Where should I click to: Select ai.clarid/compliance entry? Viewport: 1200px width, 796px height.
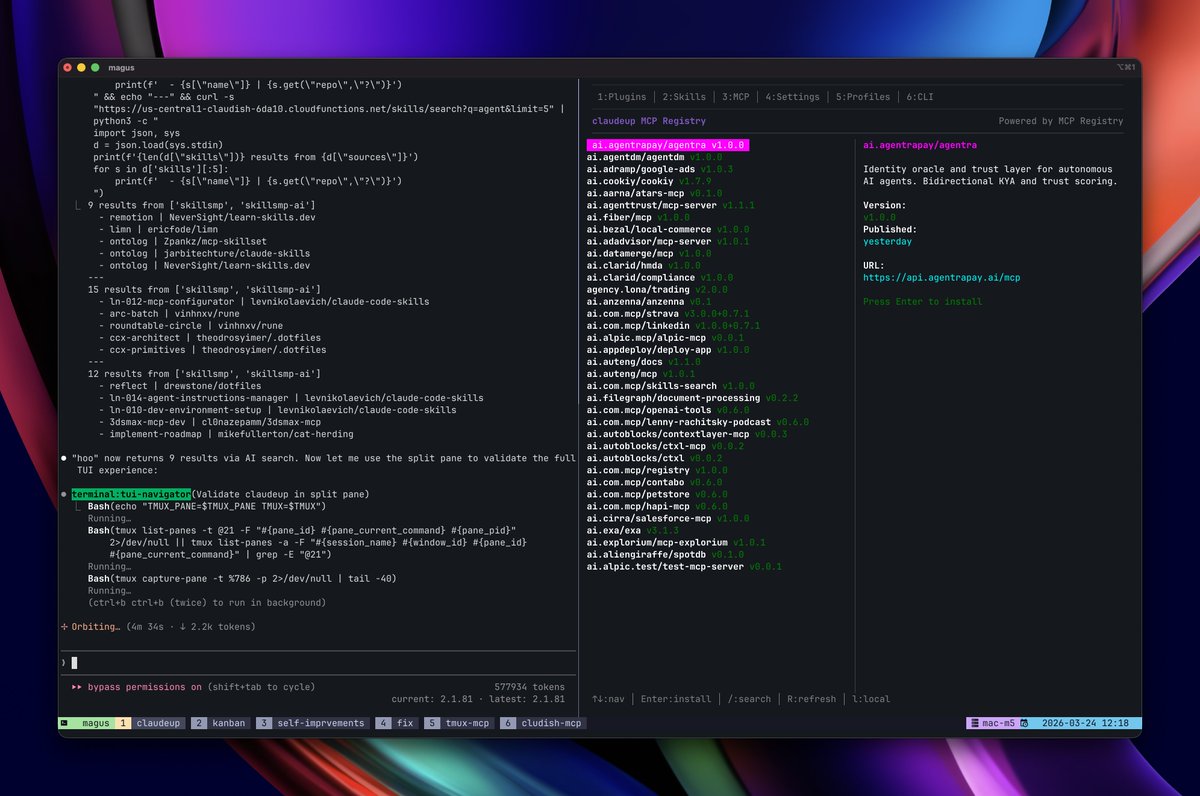tap(660, 277)
